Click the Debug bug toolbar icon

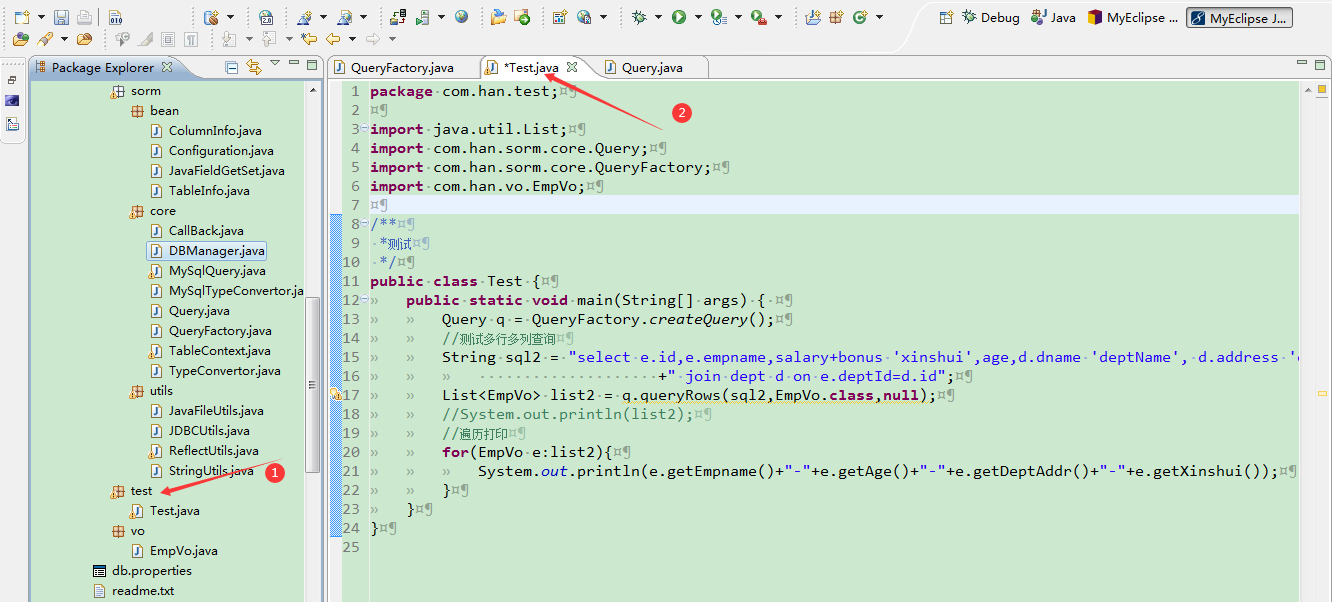639,17
